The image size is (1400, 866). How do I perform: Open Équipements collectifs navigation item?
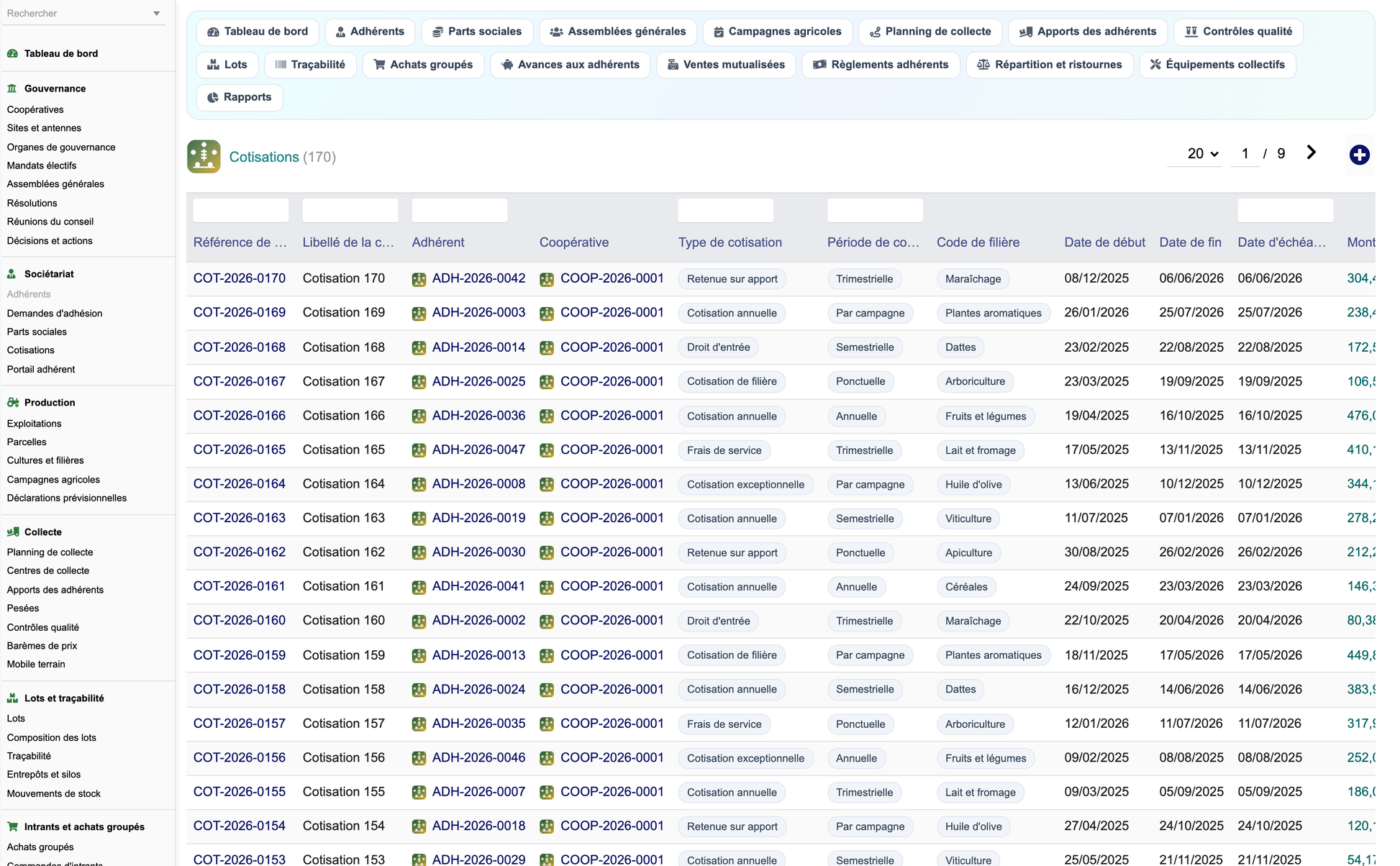1217,65
